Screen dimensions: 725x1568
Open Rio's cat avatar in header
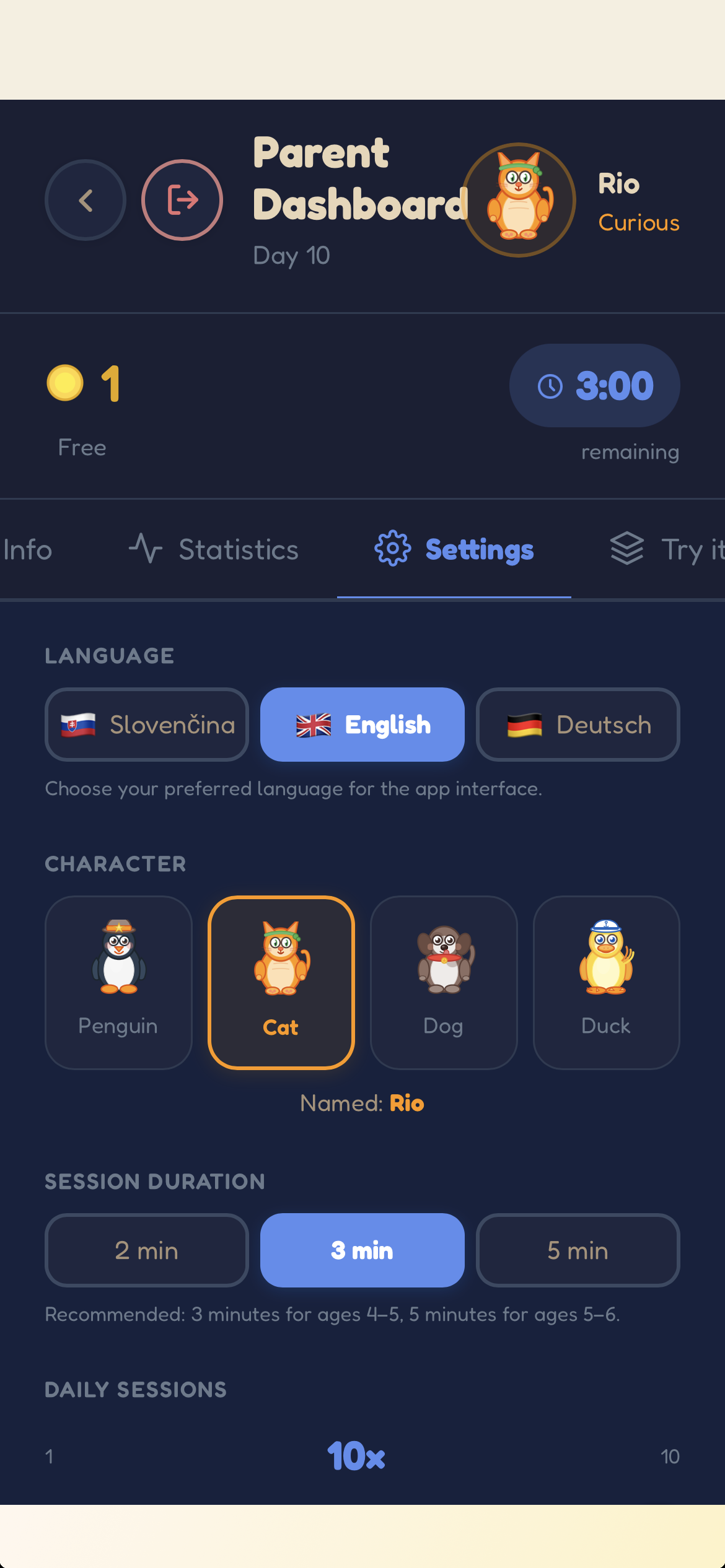point(519,200)
